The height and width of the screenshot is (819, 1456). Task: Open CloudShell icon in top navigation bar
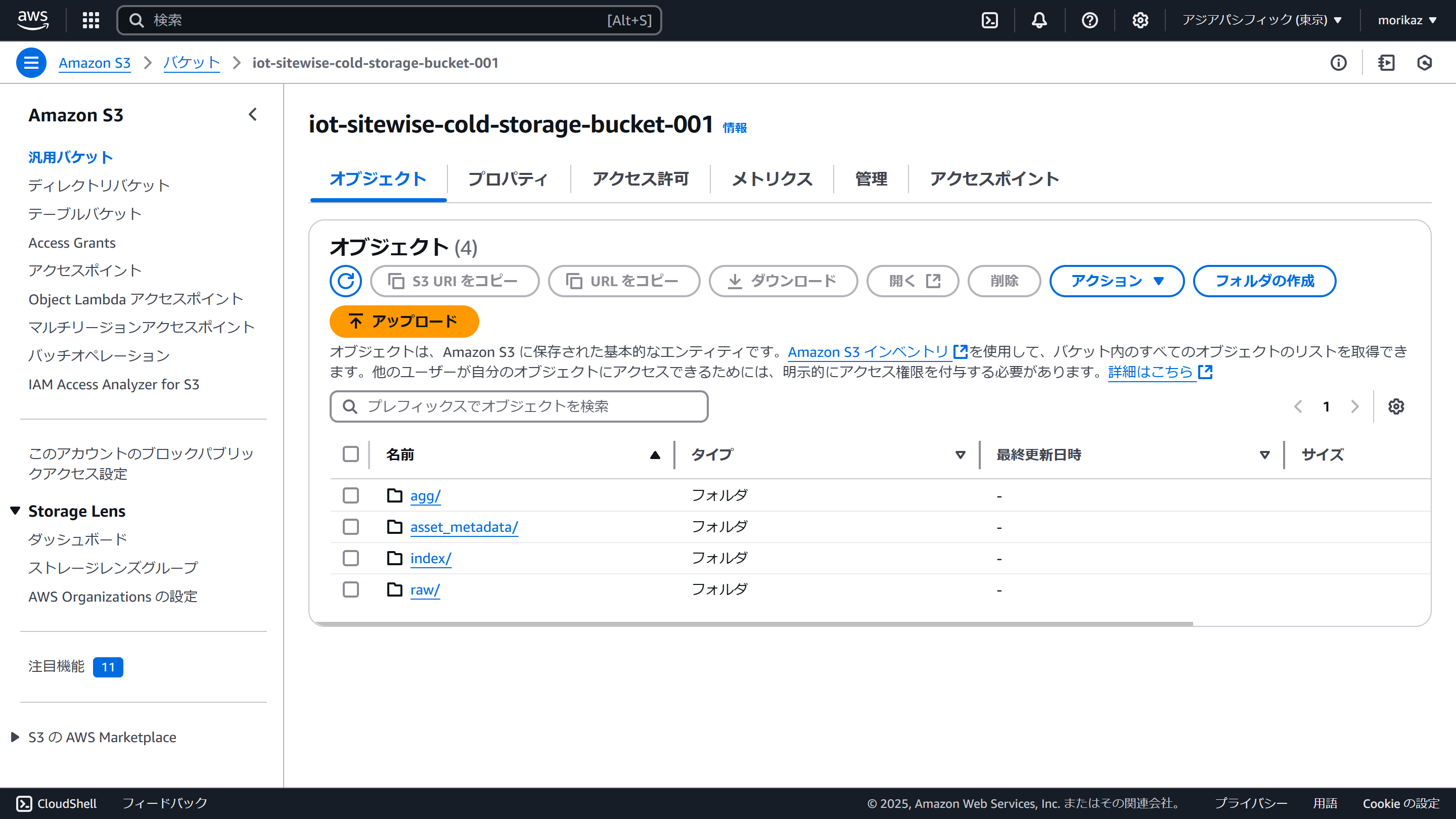tap(990, 20)
